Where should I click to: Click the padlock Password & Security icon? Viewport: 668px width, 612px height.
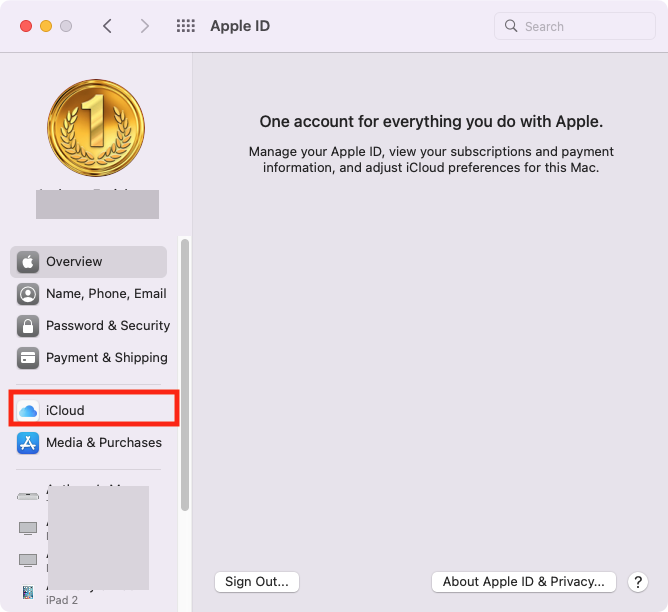pyautogui.click(x=28, y=326)
